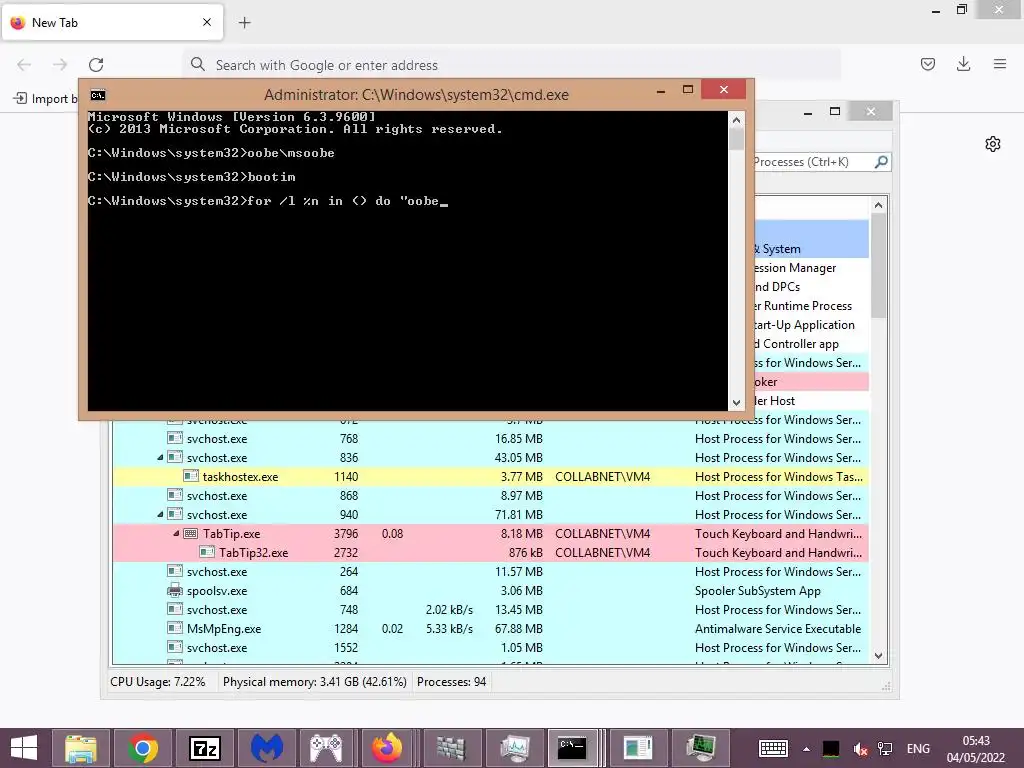
Task: Select svchost.exe with PID 1552
Action: coord(491,647)
